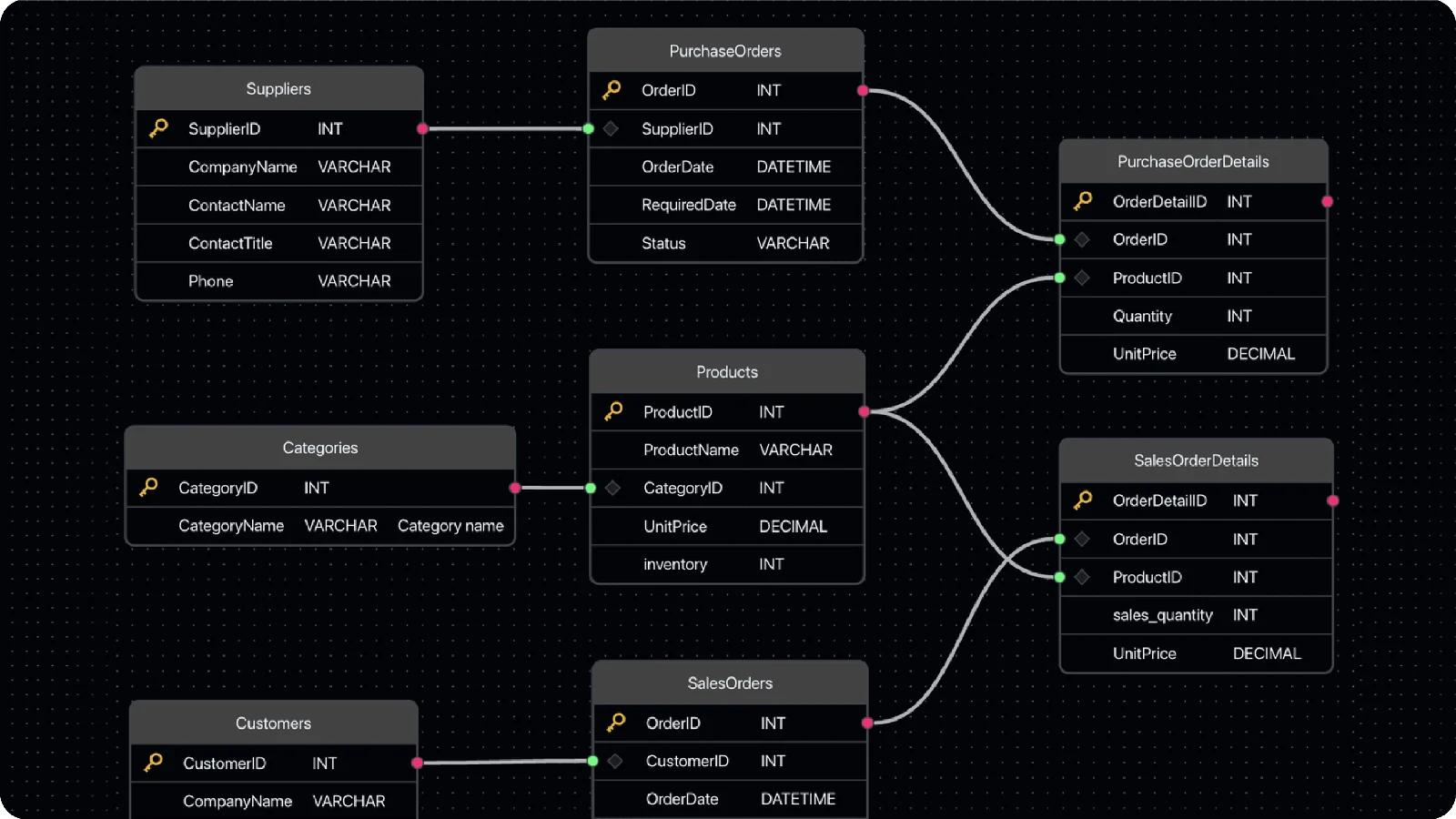Click the key icon beside Customers CustomerID
Viewport: 1456px width, 819px height.
tap(154, 762)
